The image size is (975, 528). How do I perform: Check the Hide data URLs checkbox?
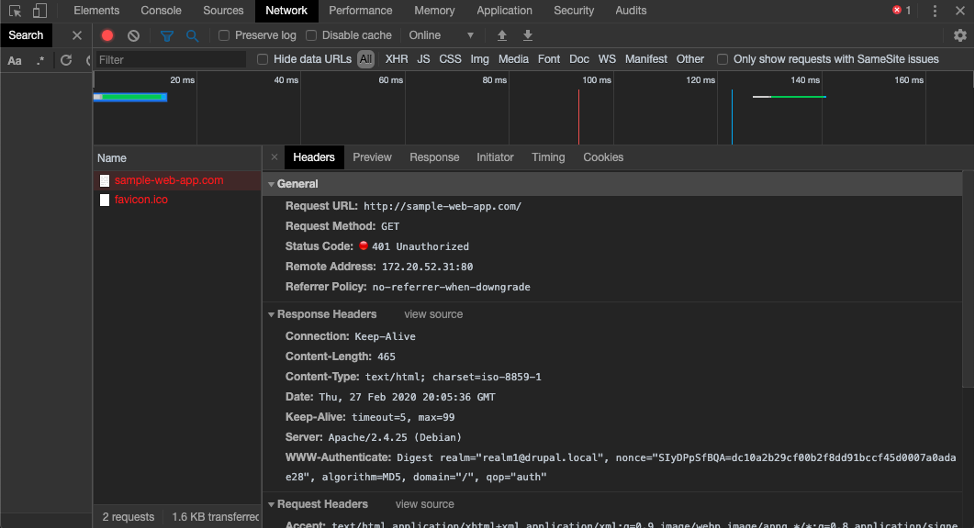click(262, 59)
